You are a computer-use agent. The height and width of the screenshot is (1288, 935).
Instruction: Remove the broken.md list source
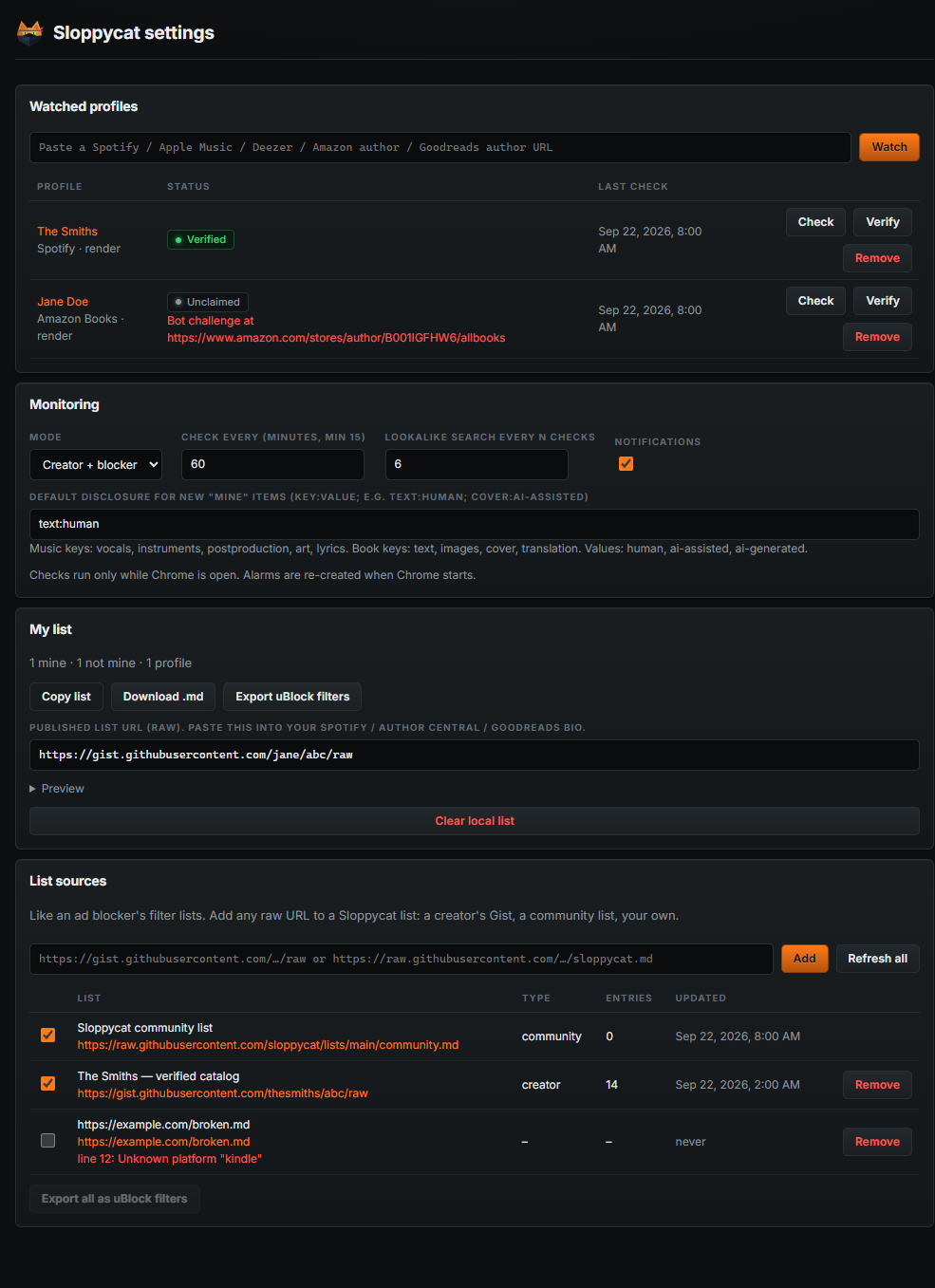pos(877,1142)
